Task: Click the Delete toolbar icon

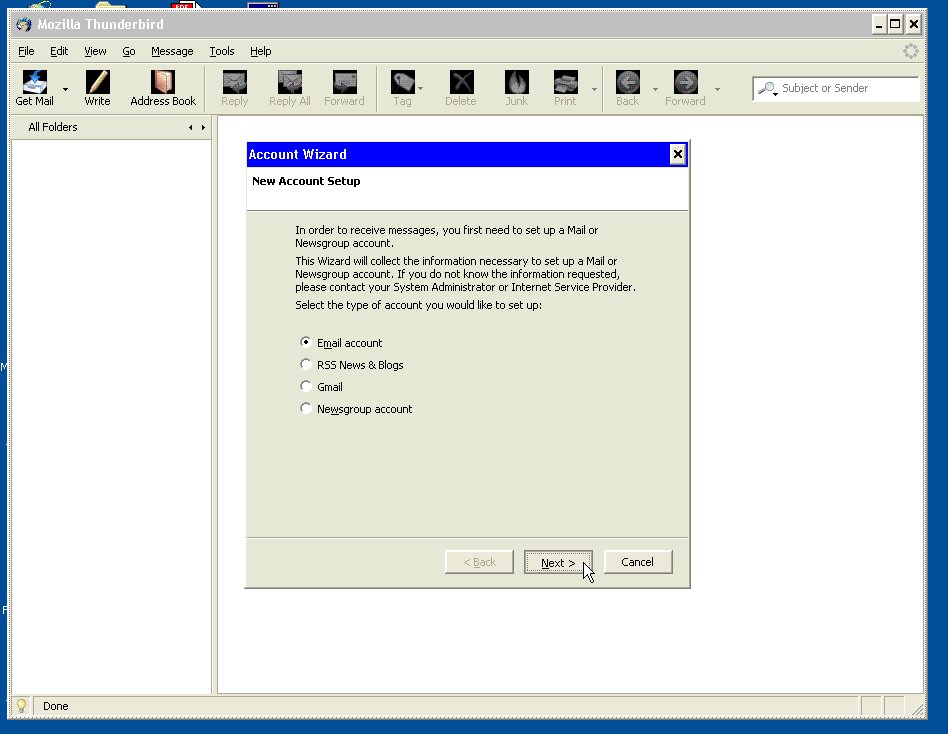Action: 461,87
